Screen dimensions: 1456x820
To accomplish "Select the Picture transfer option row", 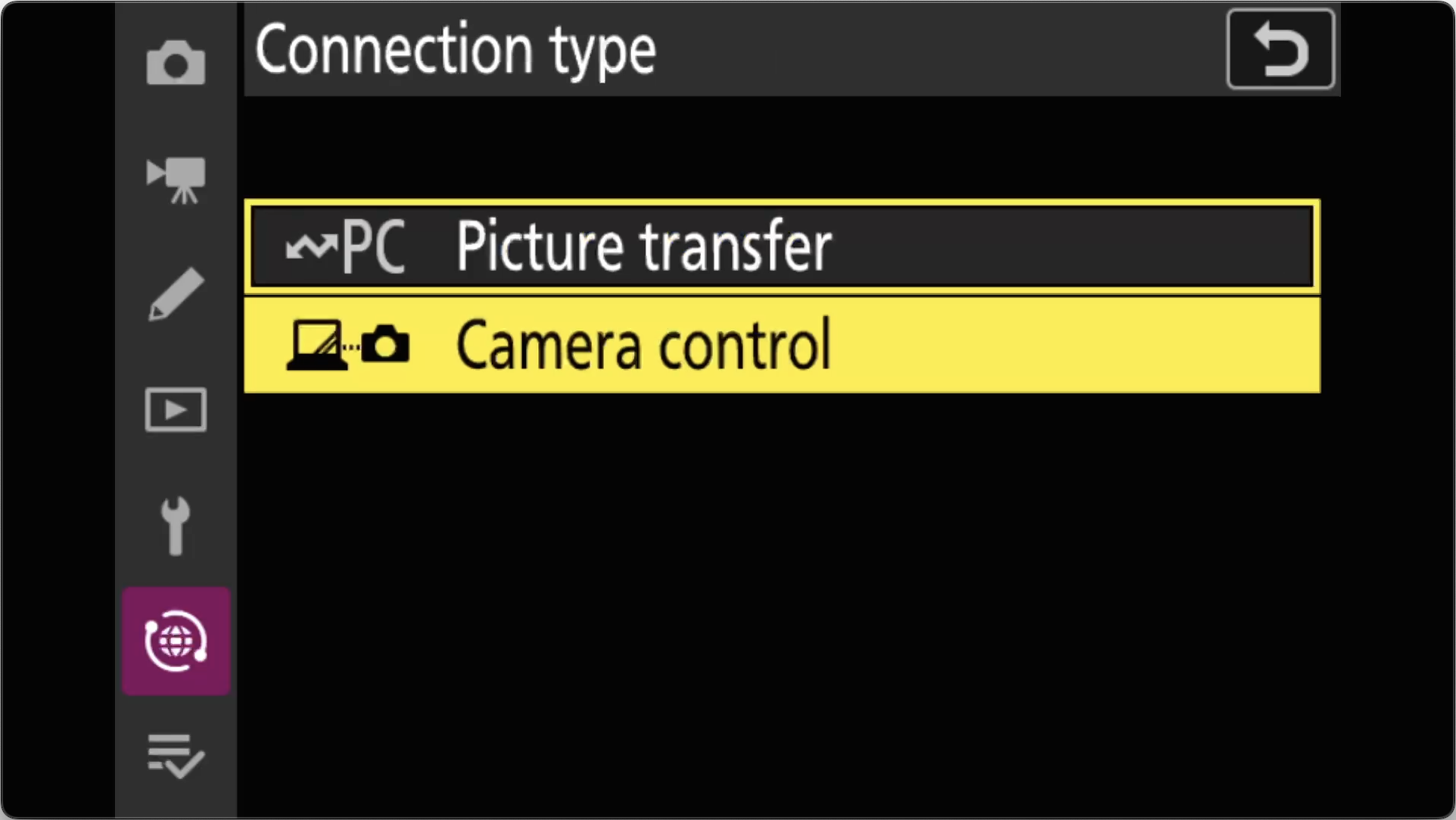I will (782, 247).
